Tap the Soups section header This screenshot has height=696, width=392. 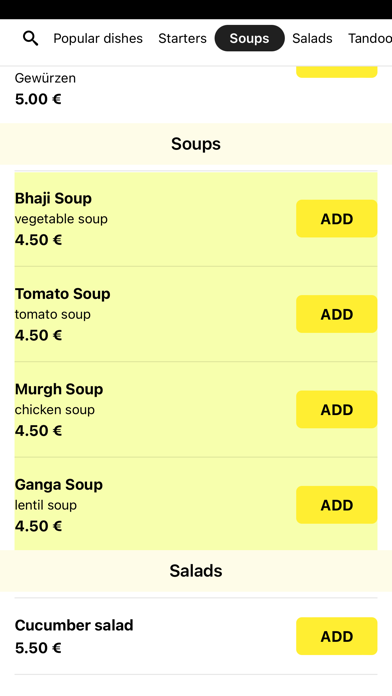point(196,144)
